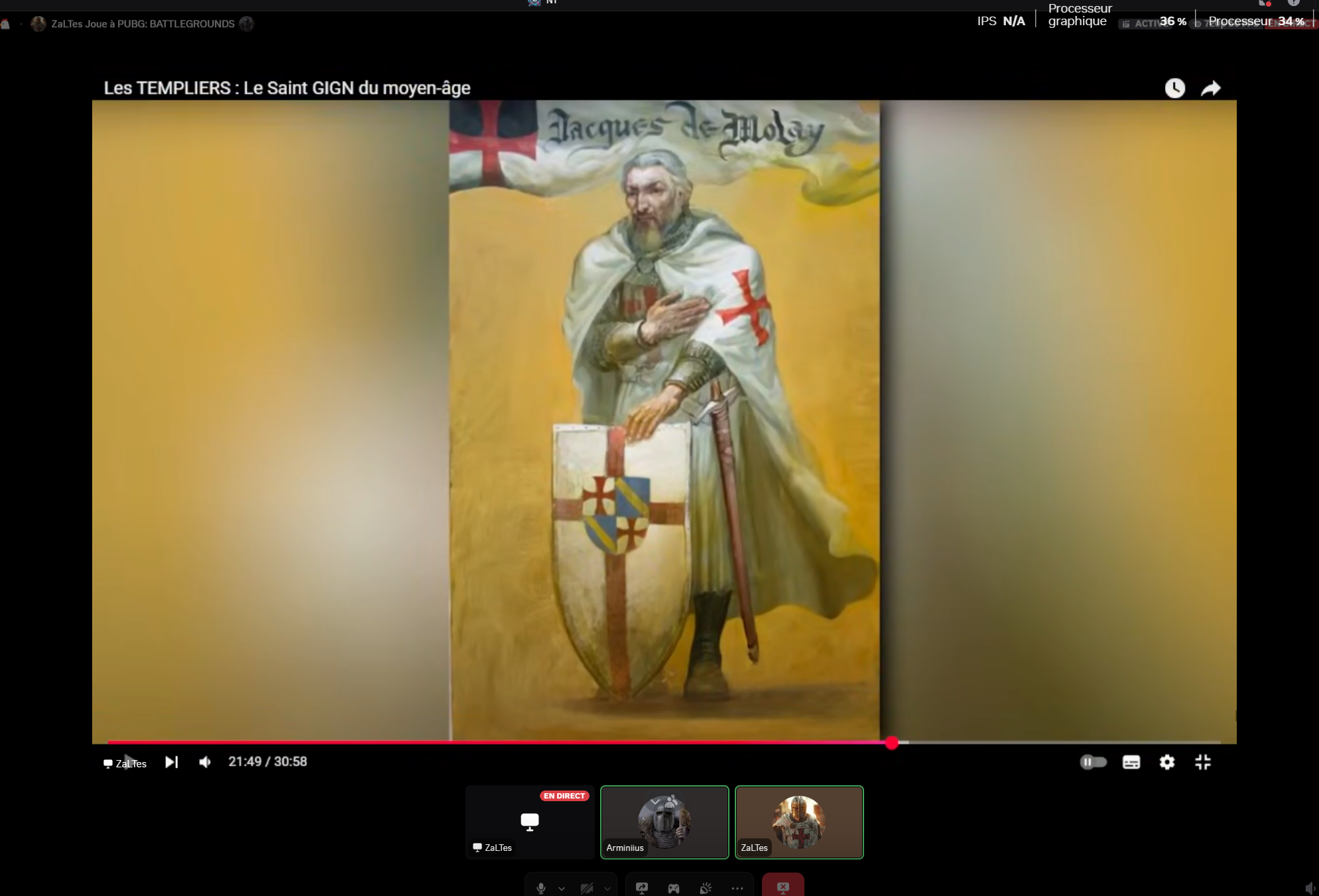Viewport: 1319px width, 896px height.
Task: Click the ZaLTes label over play button
Action: point(125,763)
